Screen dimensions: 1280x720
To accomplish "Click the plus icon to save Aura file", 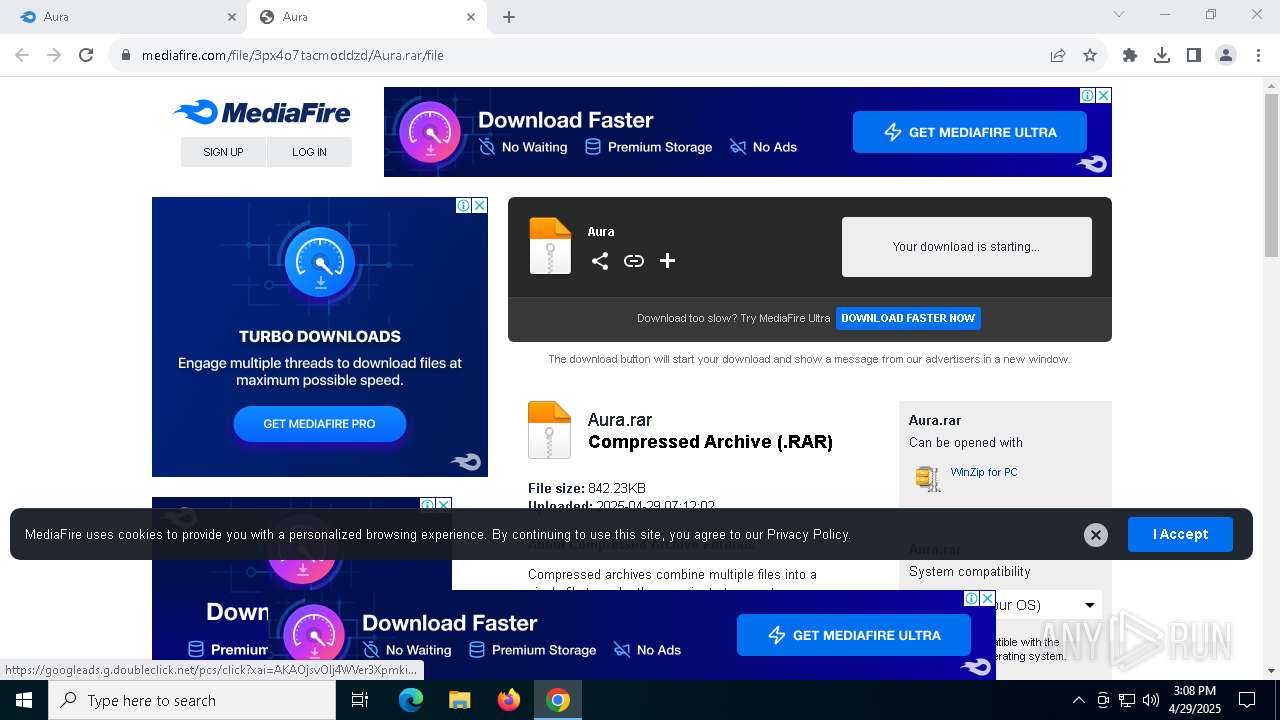I will tap(667, 261).
